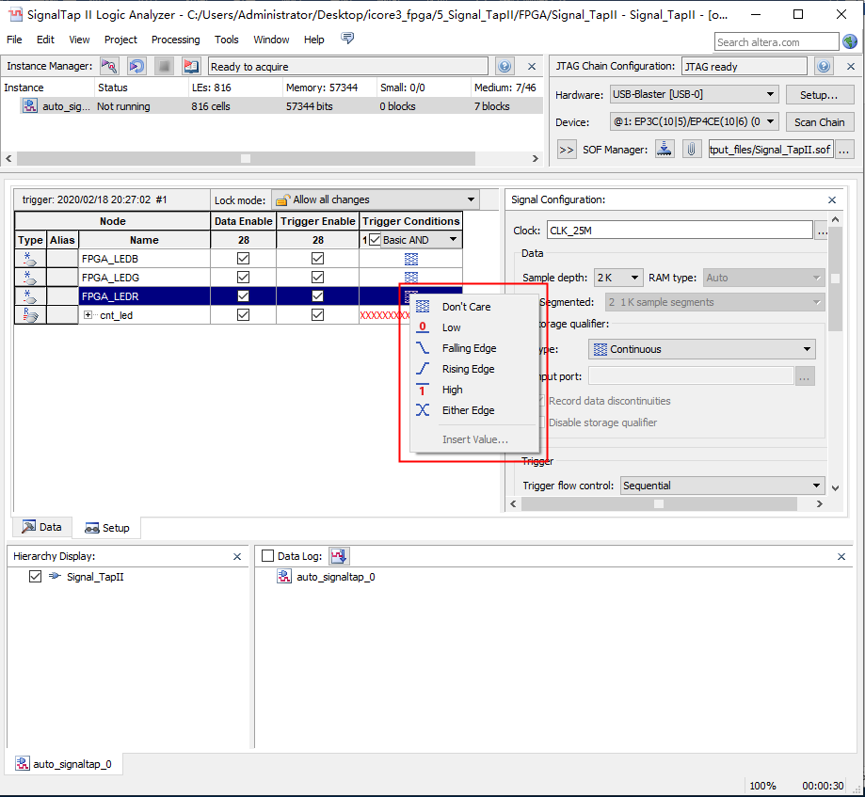Click the Scan Chain button

point(819,122)
